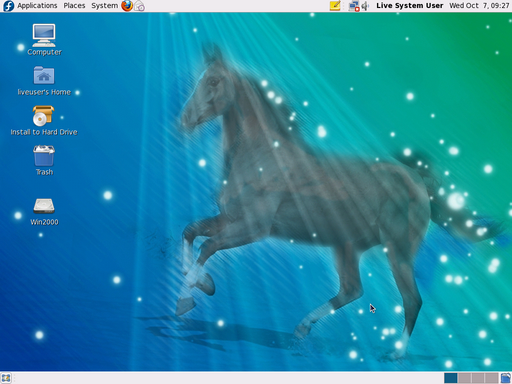Switch to the first workspace

click(x=451, y=378)
